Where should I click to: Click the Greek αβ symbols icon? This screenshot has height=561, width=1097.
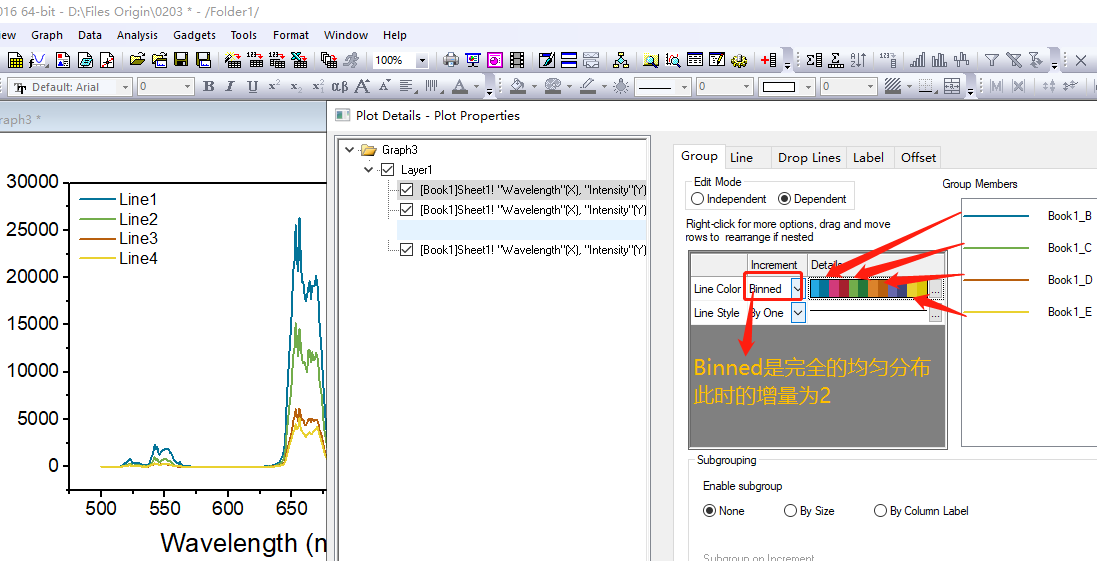coord(339,87)
